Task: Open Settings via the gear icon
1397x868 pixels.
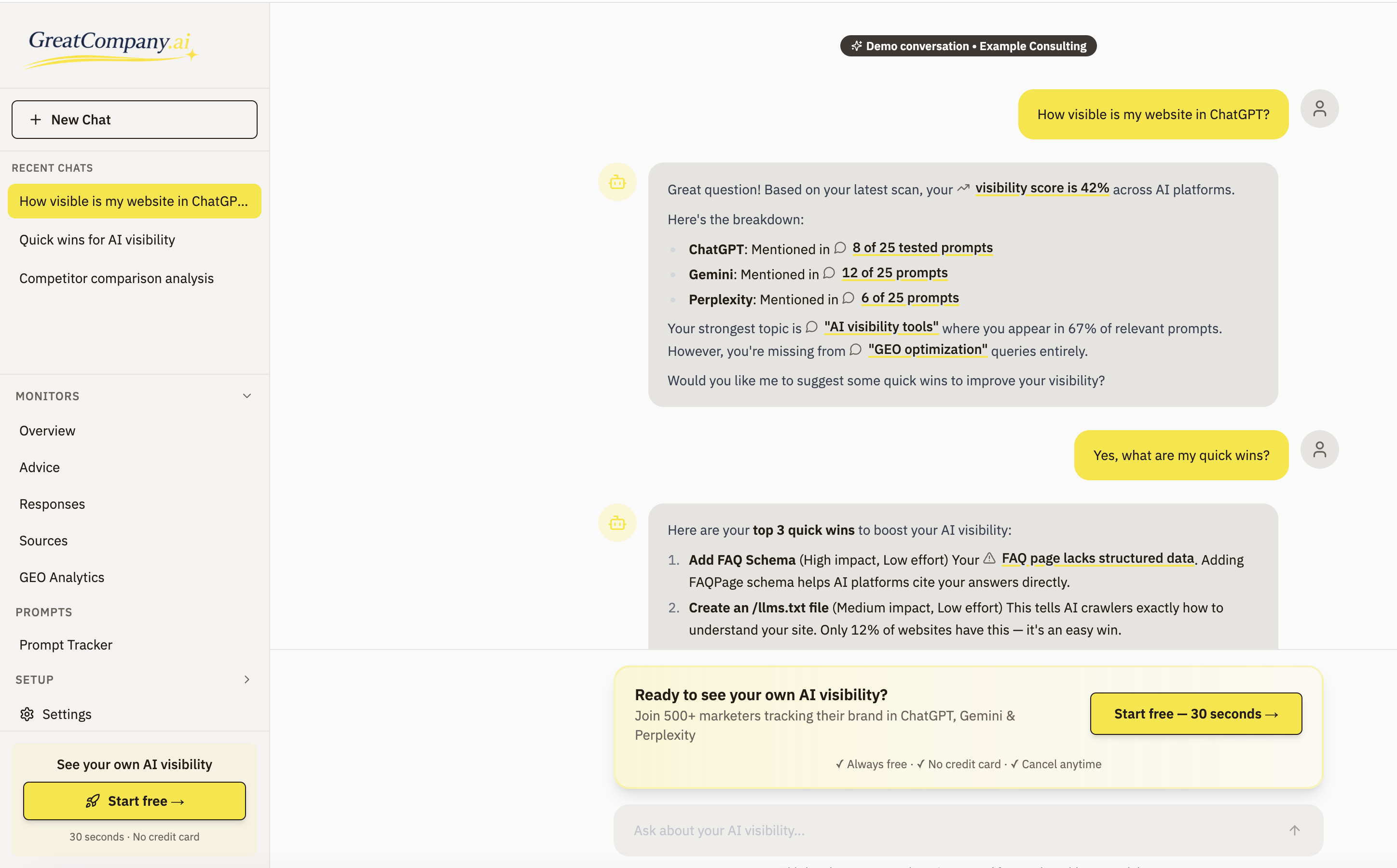Action: [x=27, y=714]
